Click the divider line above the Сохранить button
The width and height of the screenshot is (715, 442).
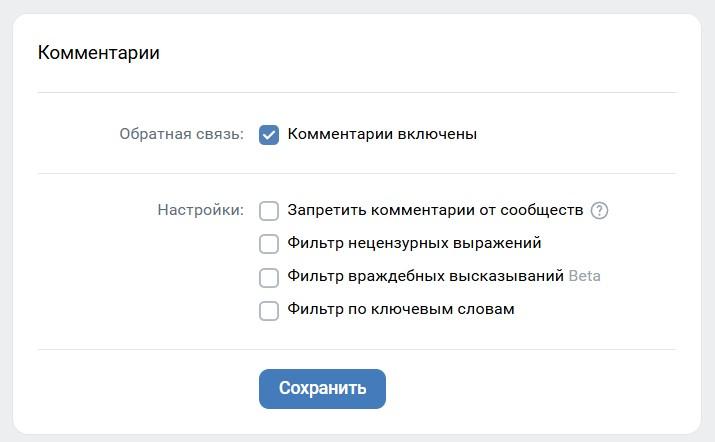357,350
